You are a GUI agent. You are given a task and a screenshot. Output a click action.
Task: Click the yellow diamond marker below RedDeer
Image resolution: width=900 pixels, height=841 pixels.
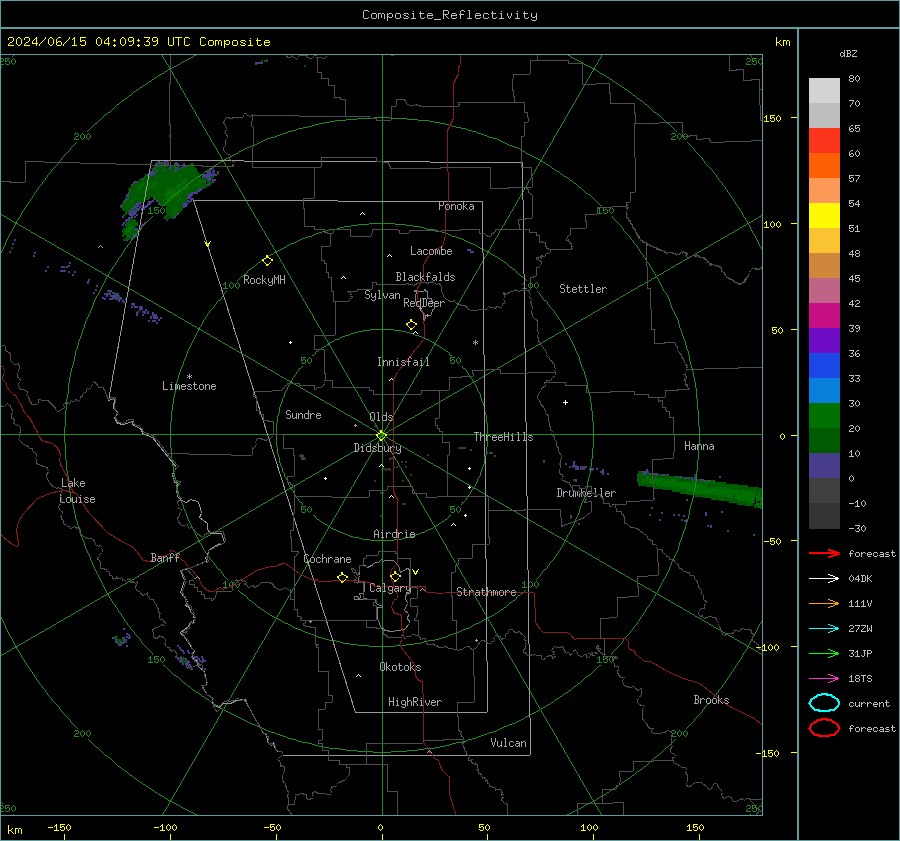coord(411,325)
